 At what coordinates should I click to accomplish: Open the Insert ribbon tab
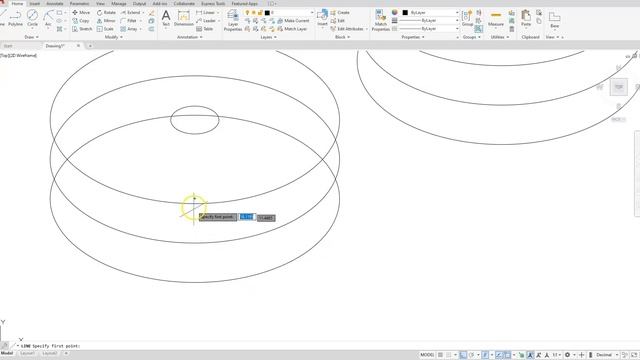pyautogui.click(x=35, y=3)
